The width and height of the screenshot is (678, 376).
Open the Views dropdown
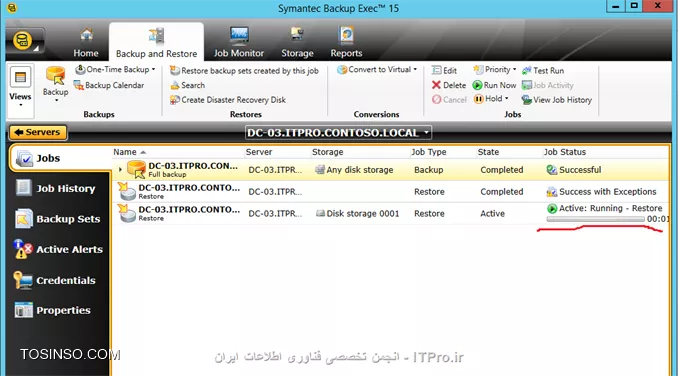(20, 90)
